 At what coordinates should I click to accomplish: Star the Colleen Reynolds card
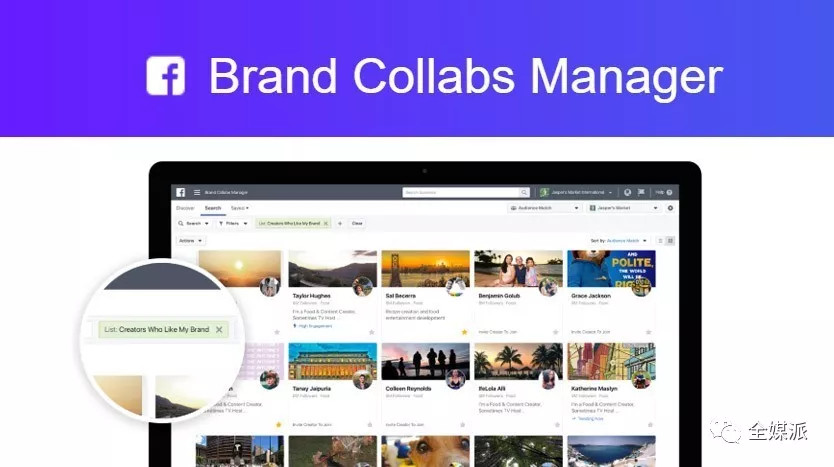463,424
